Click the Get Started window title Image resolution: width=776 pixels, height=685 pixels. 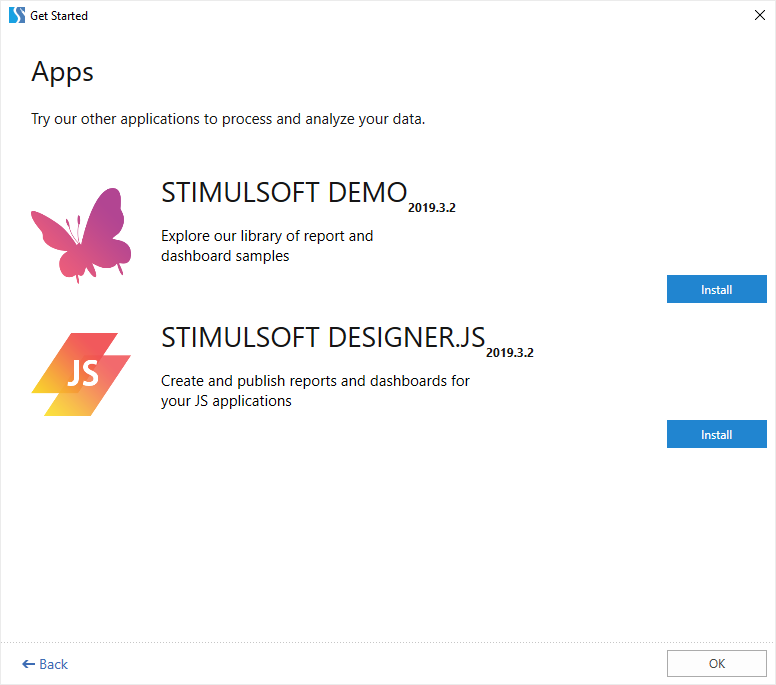[59, 16]
